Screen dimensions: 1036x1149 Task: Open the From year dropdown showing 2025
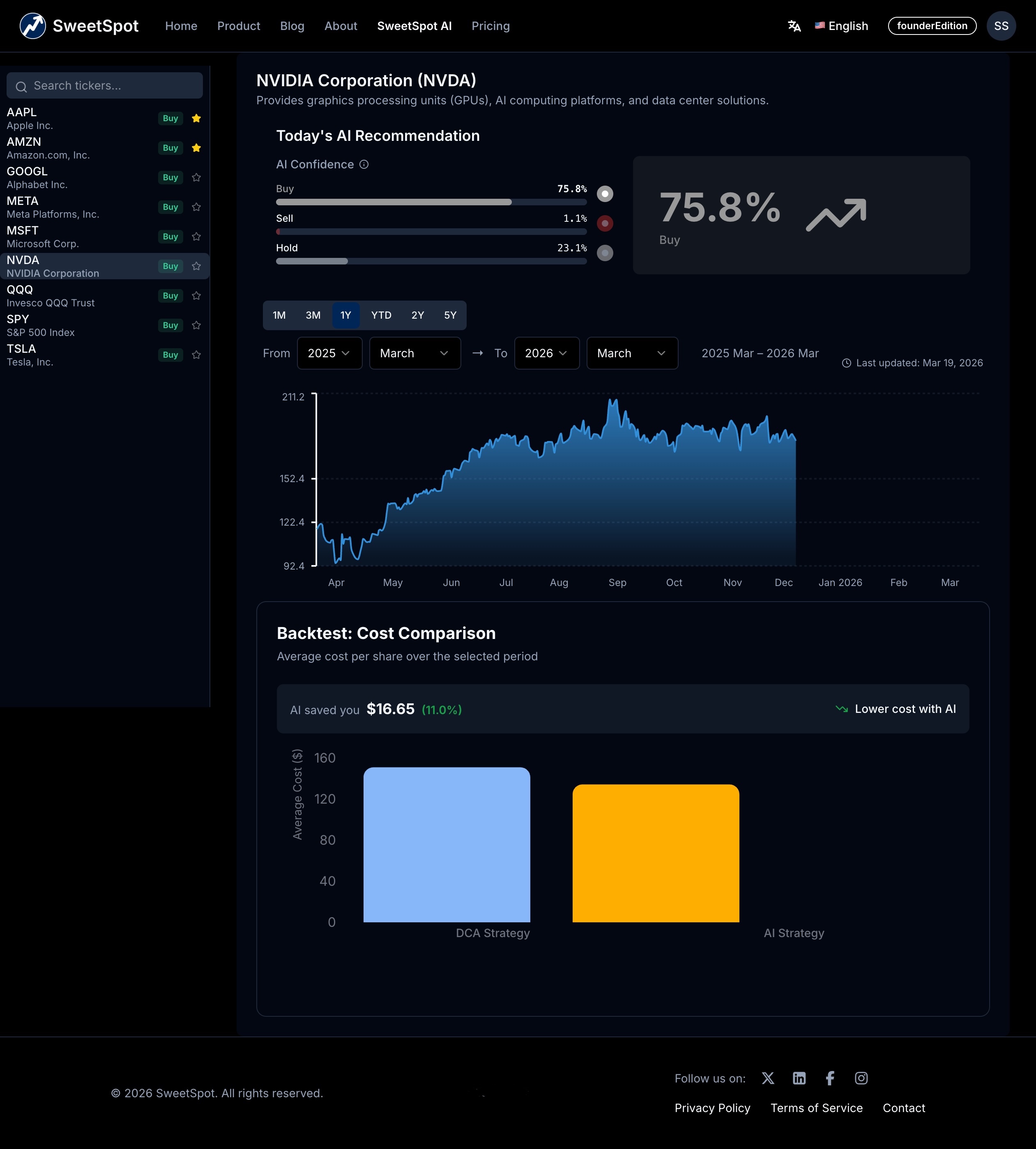[329, 353]
